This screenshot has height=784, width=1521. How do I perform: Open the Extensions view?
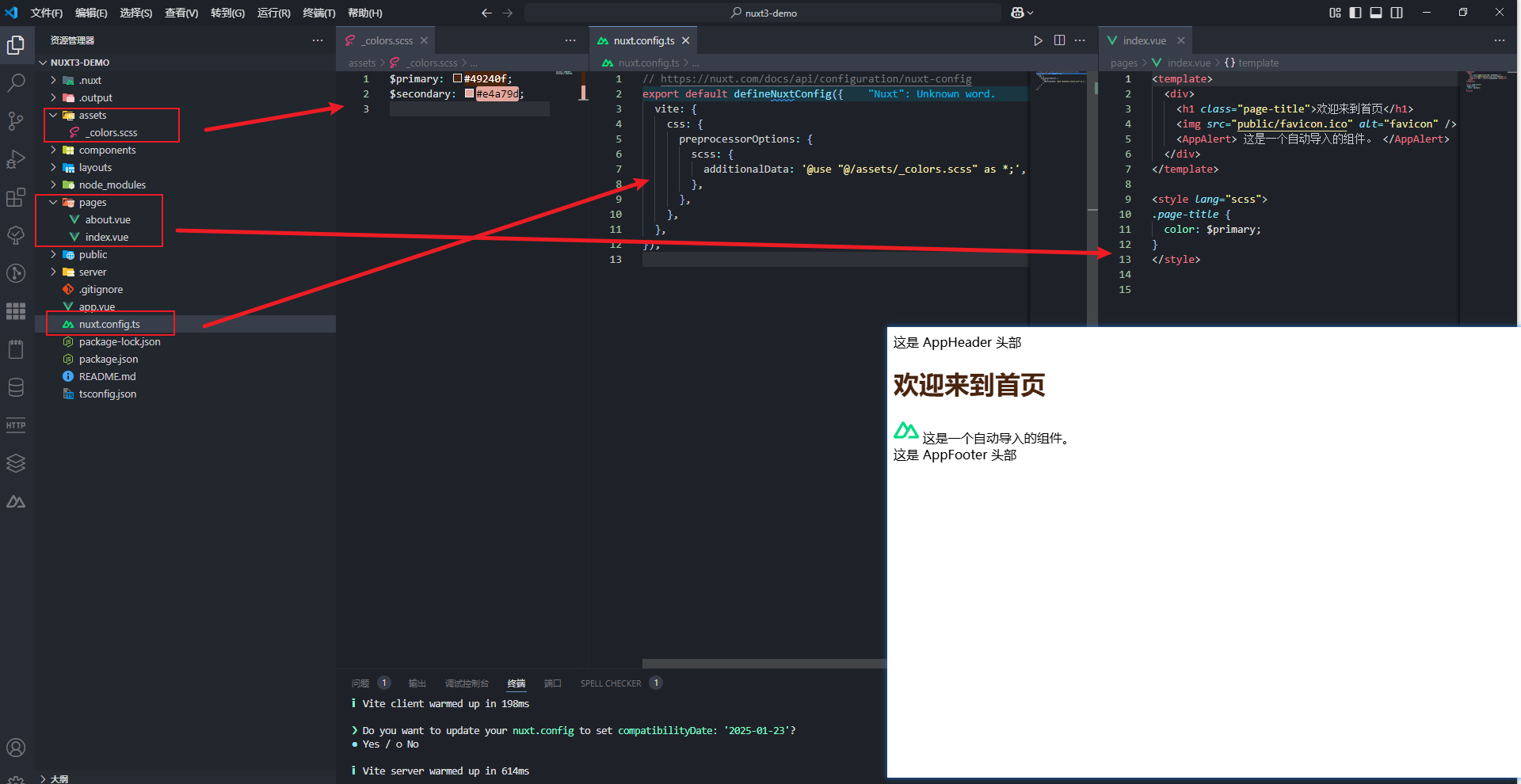[16, 197]
